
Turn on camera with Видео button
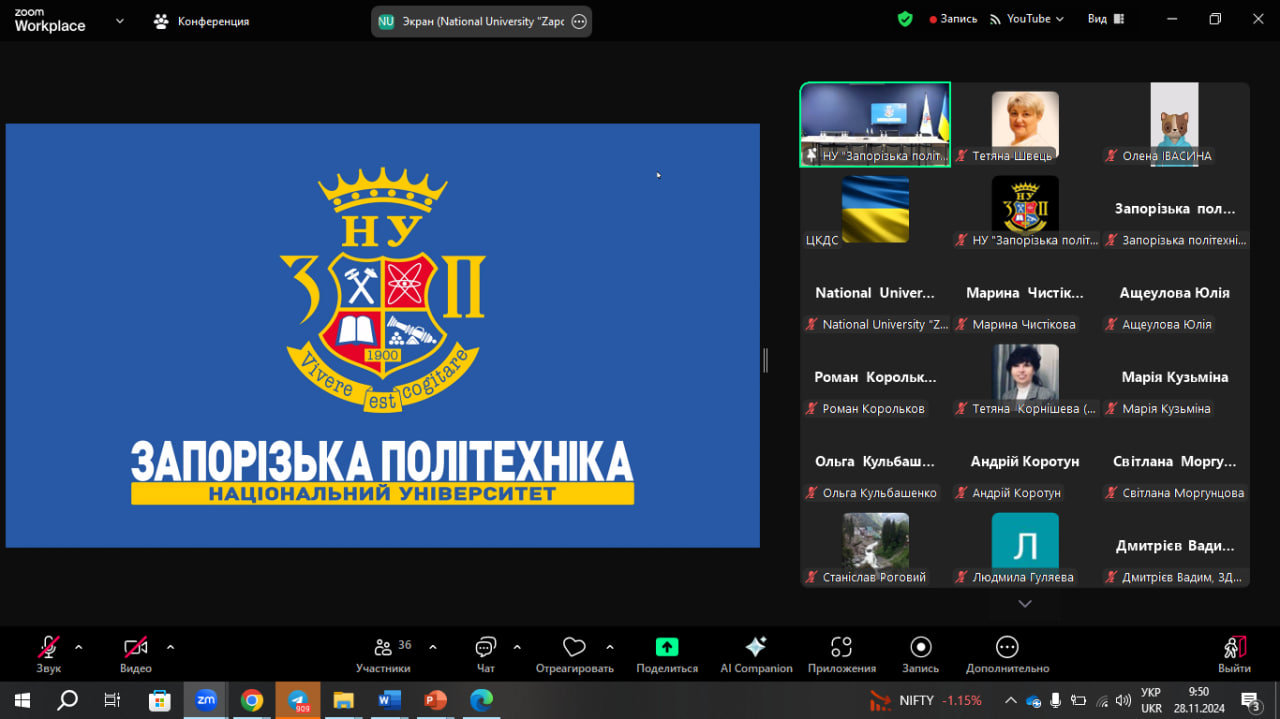[x=136, y=647]
